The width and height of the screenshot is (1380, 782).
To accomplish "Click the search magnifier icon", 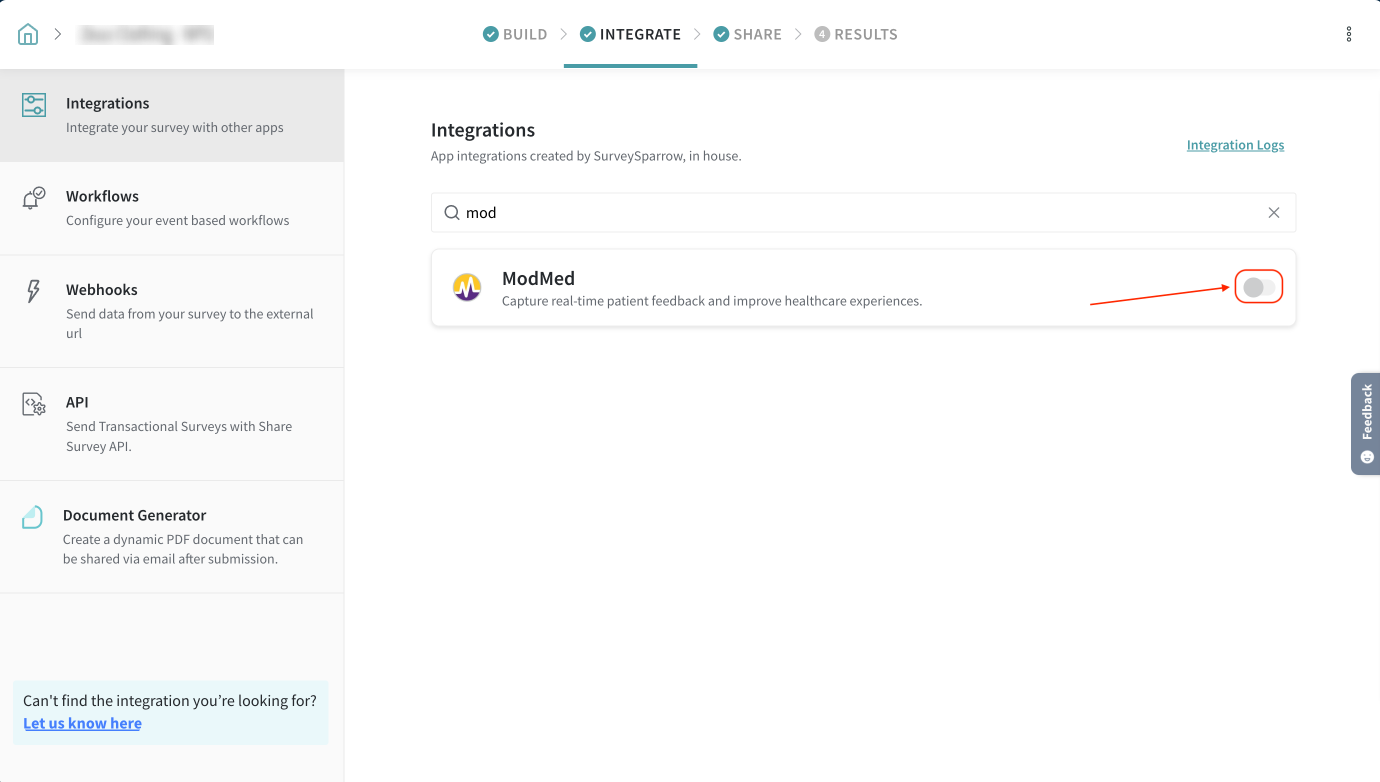I will click(452, 213).
